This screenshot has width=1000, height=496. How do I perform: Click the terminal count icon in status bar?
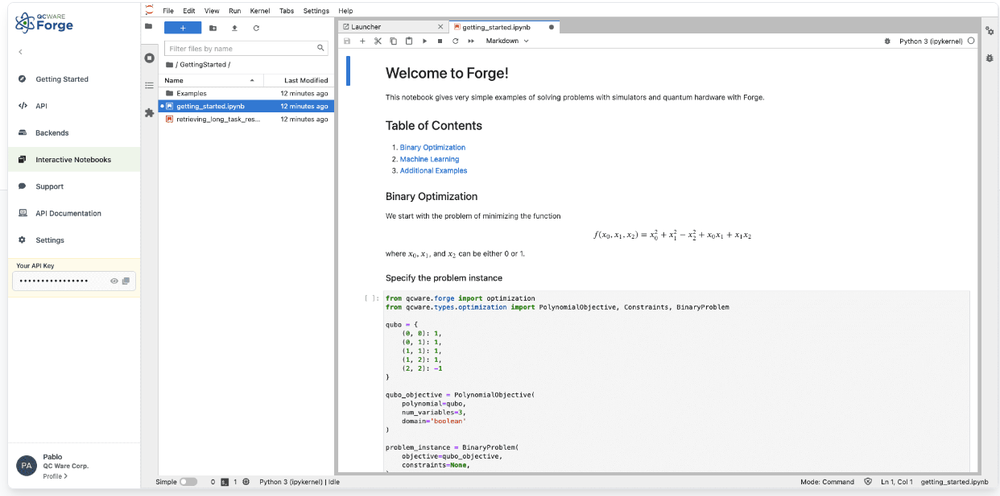point(224,482)
